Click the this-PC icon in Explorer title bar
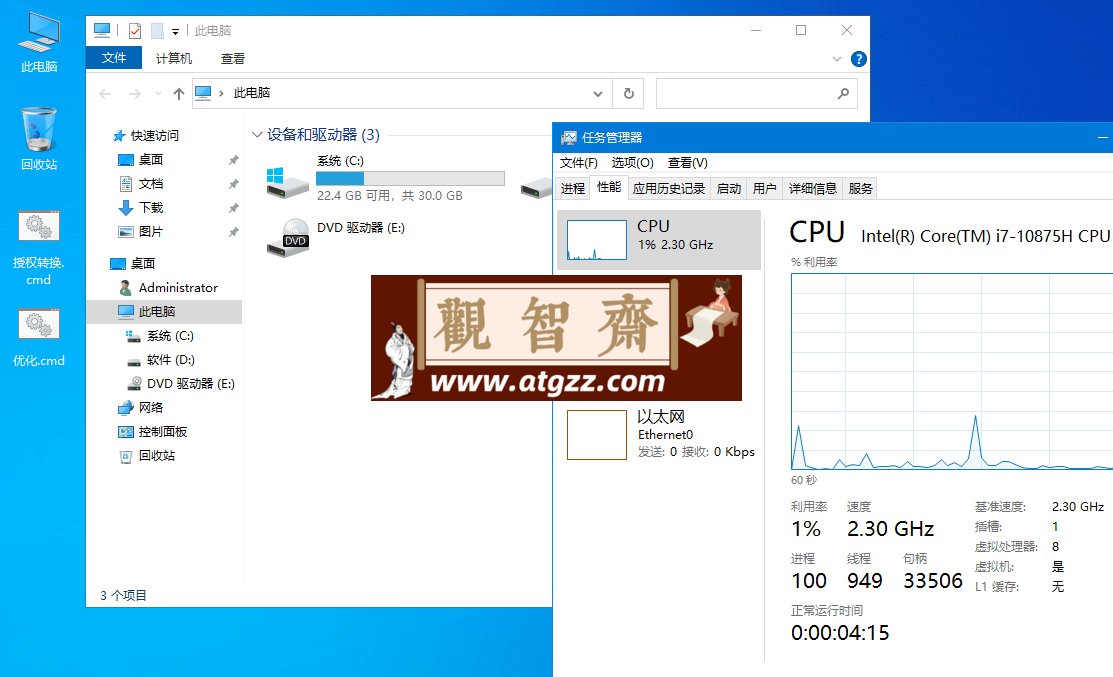Viewport: 1113px width, 677px height. coord(102,30)
